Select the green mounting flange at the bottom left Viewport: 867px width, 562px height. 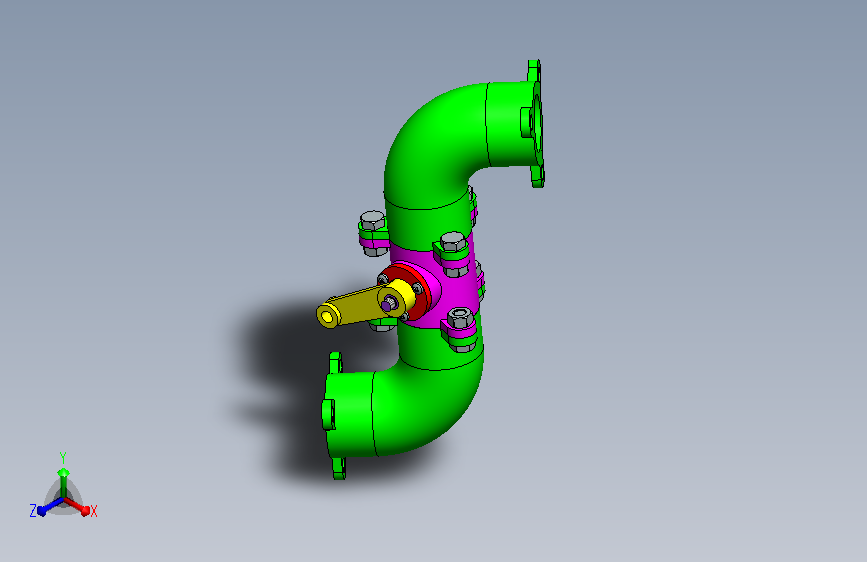point(334,415)
